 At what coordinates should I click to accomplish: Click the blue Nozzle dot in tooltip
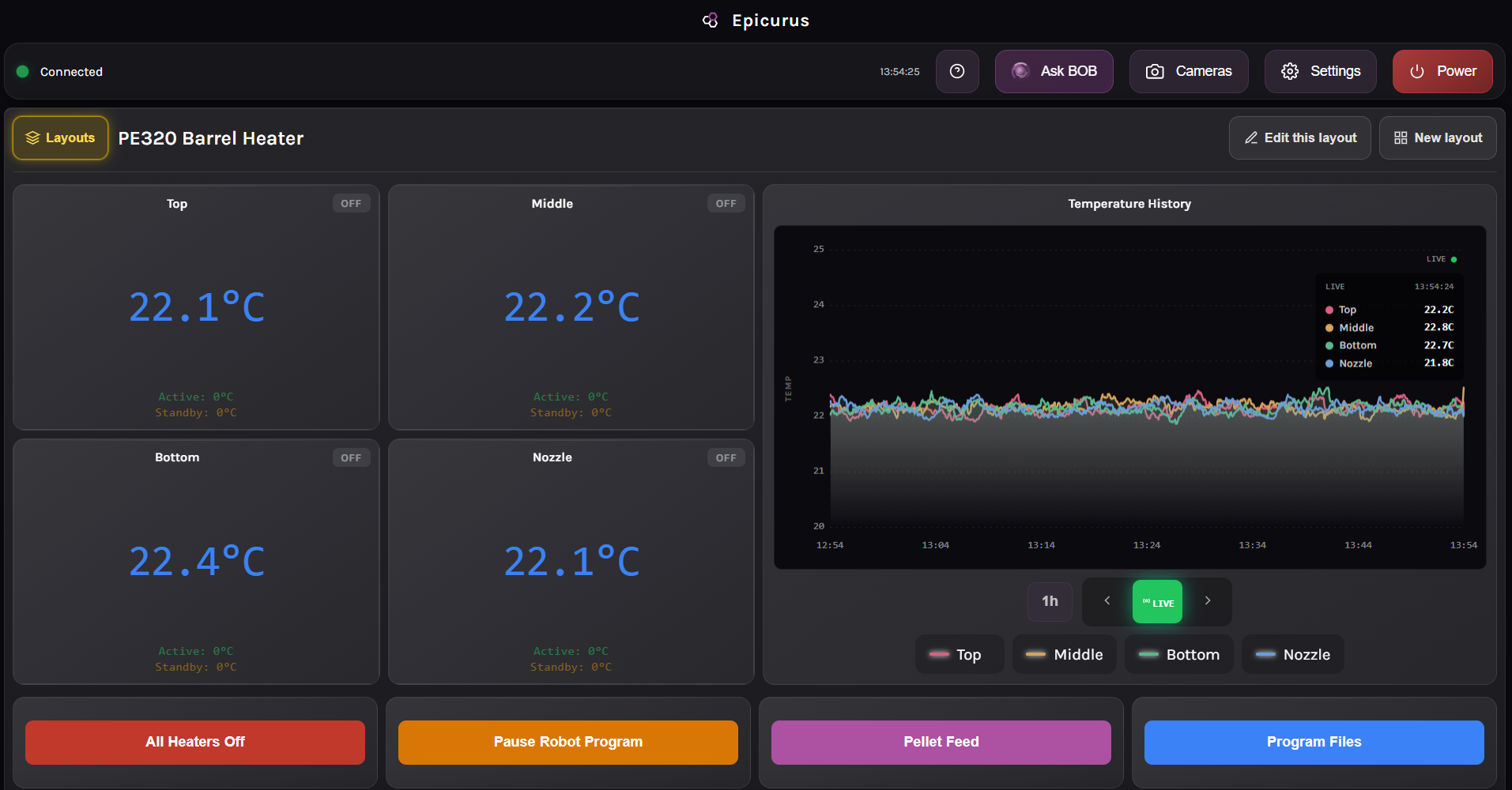[1329, 363]
